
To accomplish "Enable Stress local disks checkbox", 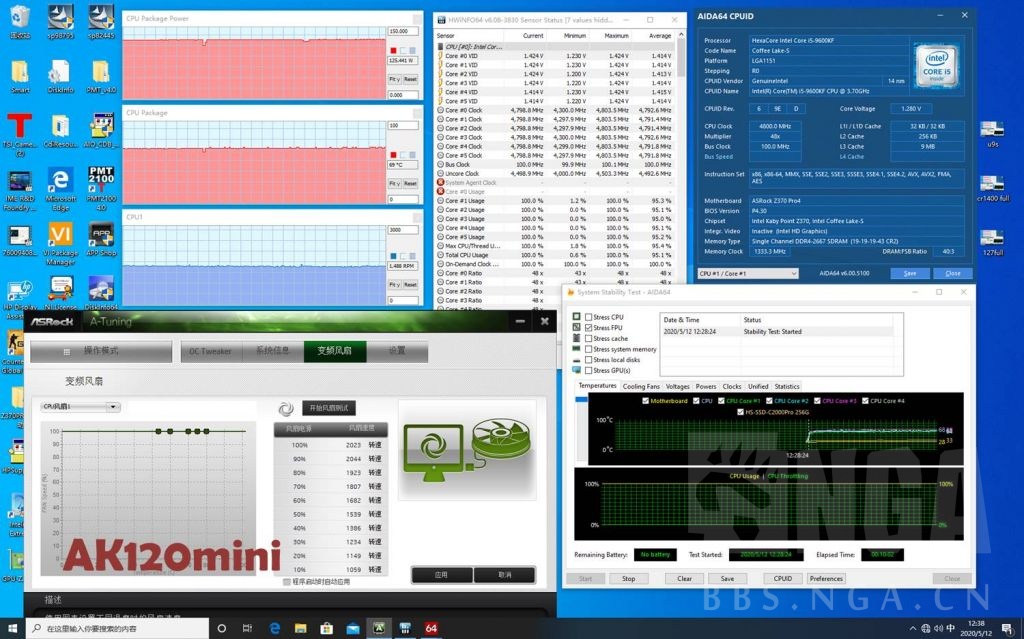I will pos(588,359).
